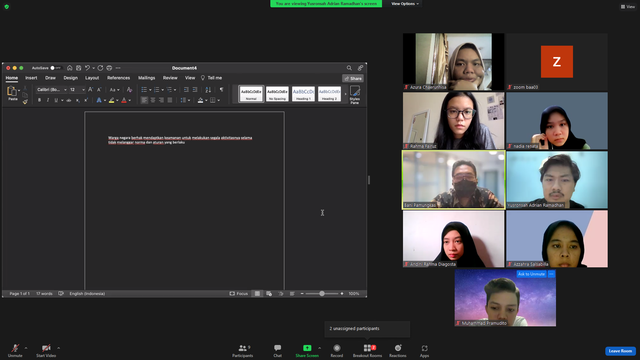Image resolution: width=640 pixels, height=360 pixels.
Task: Open the References tab
Action: pyautogui.click(x=118, y=78)
